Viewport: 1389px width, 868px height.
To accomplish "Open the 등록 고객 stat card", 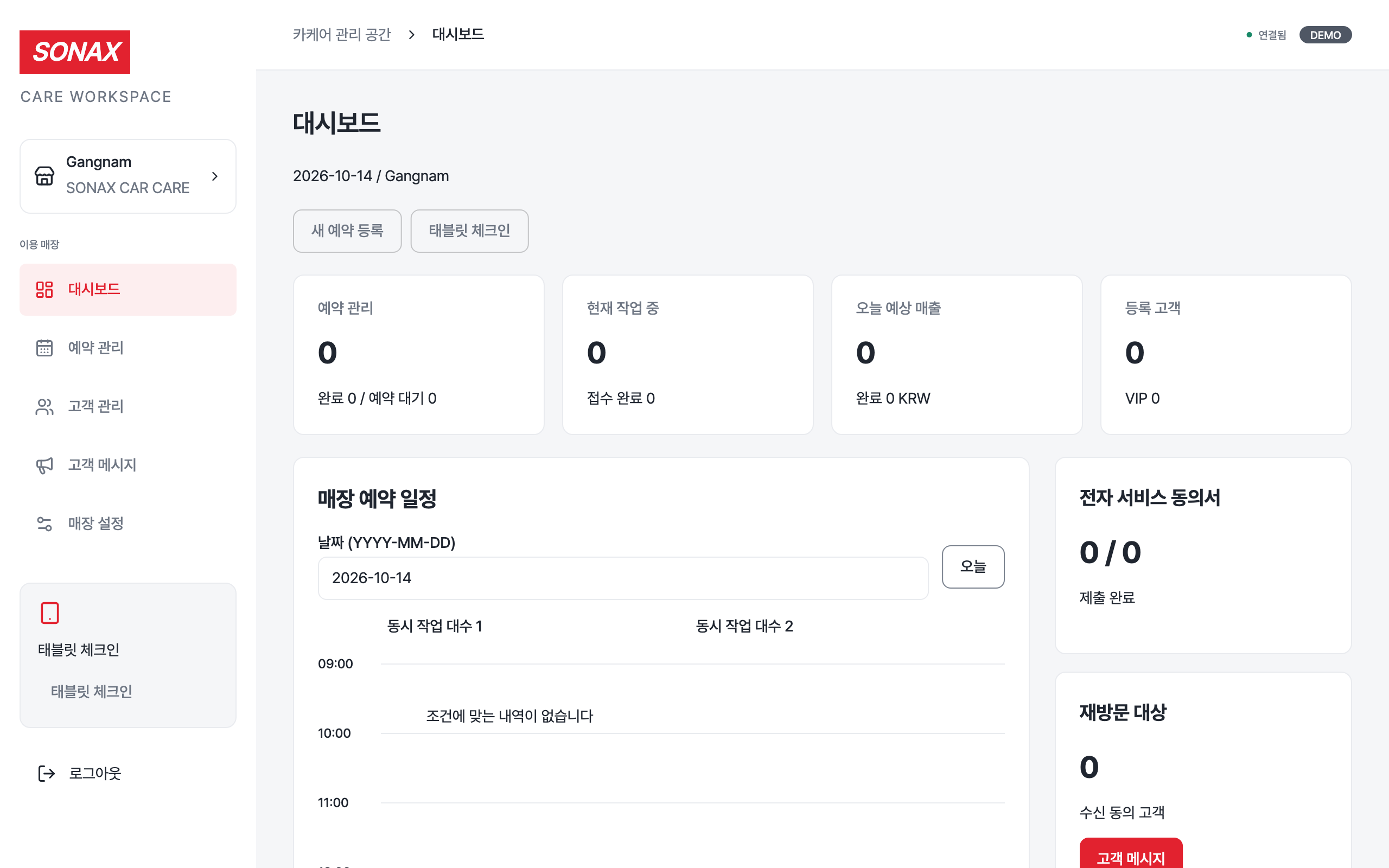I will click(x=1226, y=355).
